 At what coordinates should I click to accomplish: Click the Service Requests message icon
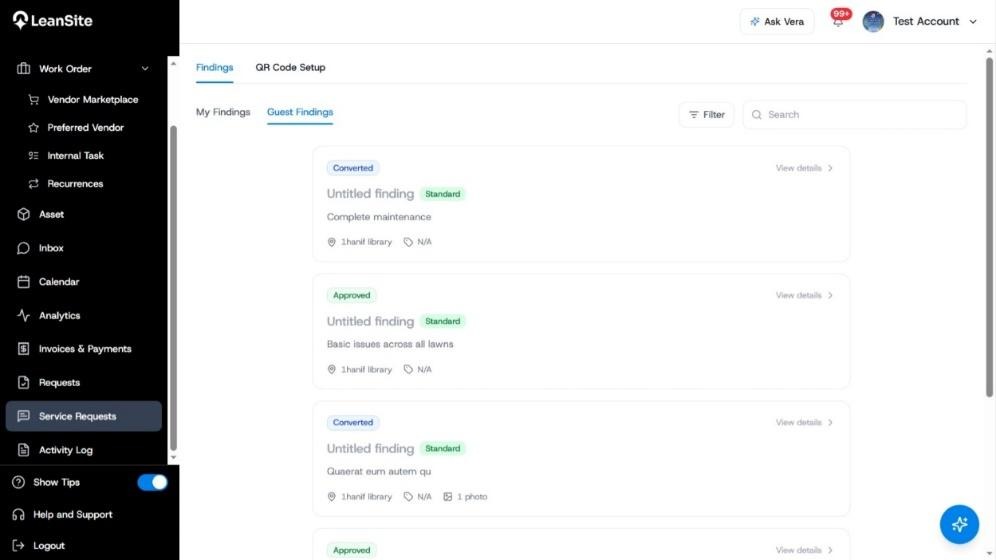[24, 416]
